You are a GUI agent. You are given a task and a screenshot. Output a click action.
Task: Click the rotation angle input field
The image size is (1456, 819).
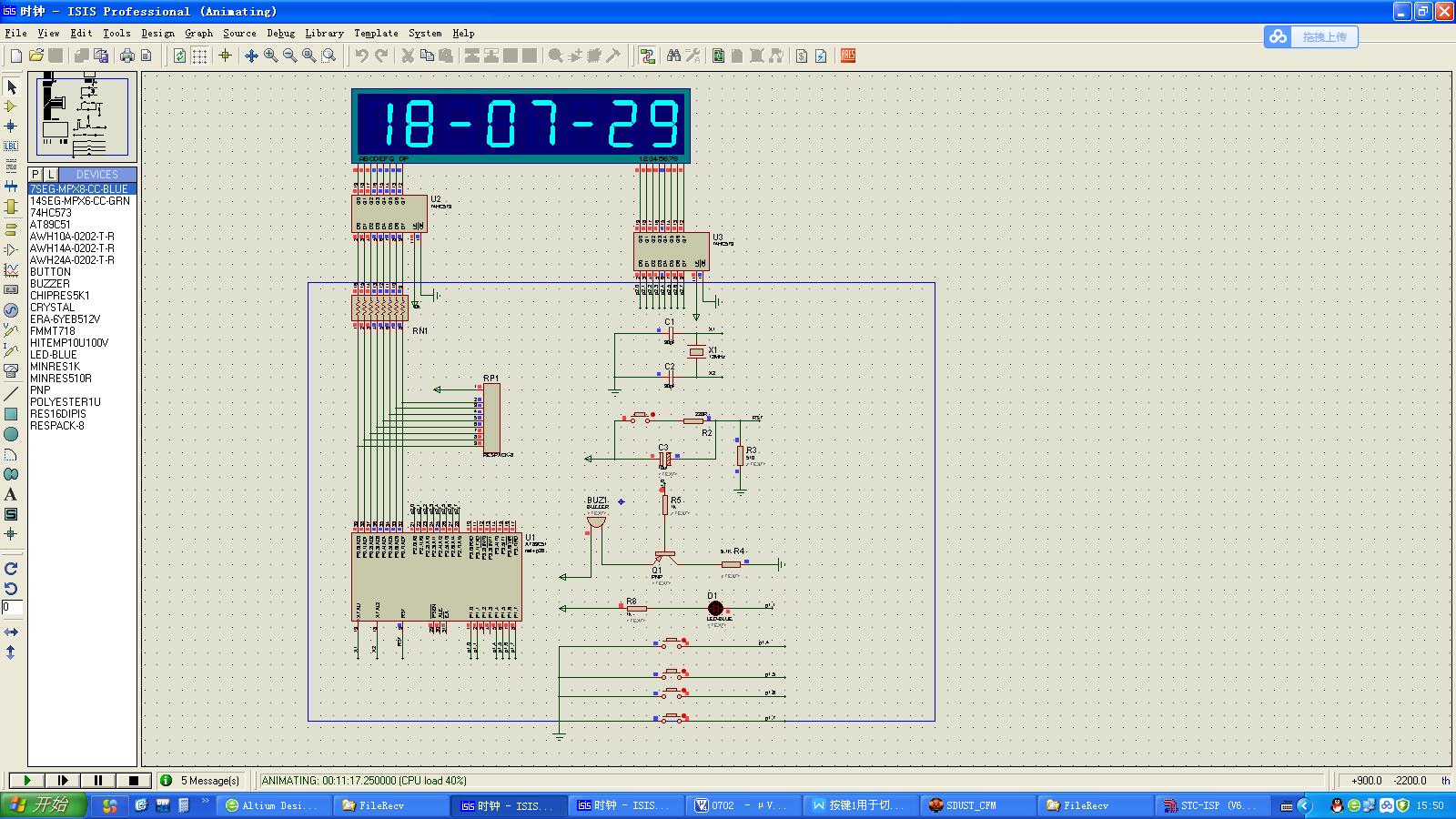pos(12,607)
